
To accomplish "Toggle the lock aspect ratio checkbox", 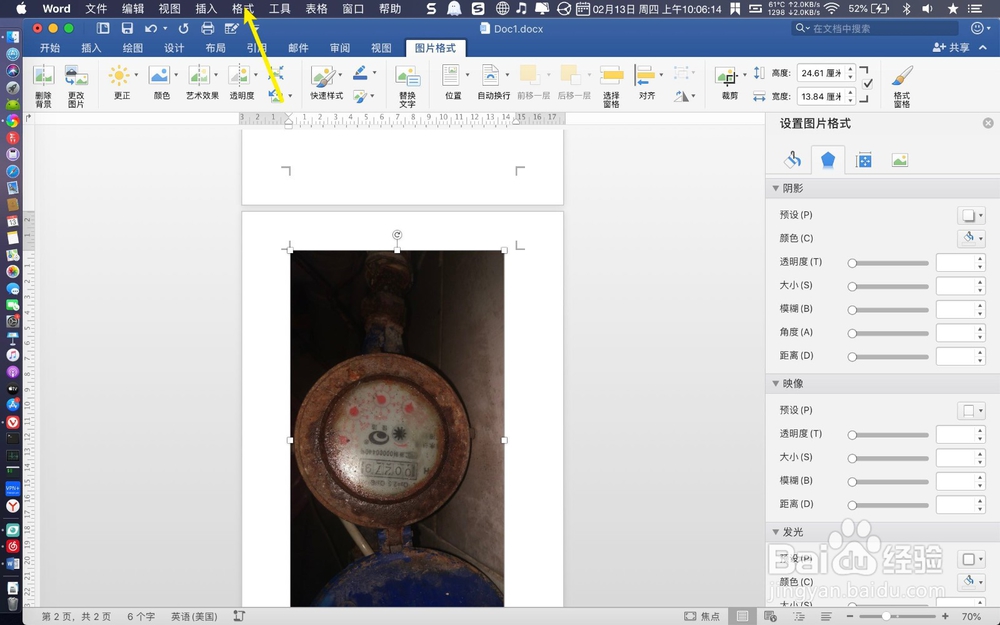I will tap(867, 84).
